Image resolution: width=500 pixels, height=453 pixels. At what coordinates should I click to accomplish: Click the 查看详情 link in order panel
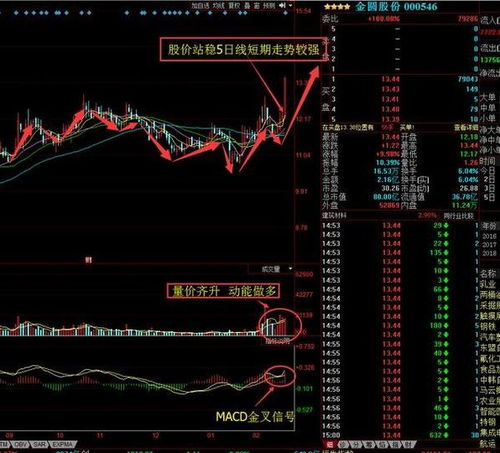(x=466, y=127)
